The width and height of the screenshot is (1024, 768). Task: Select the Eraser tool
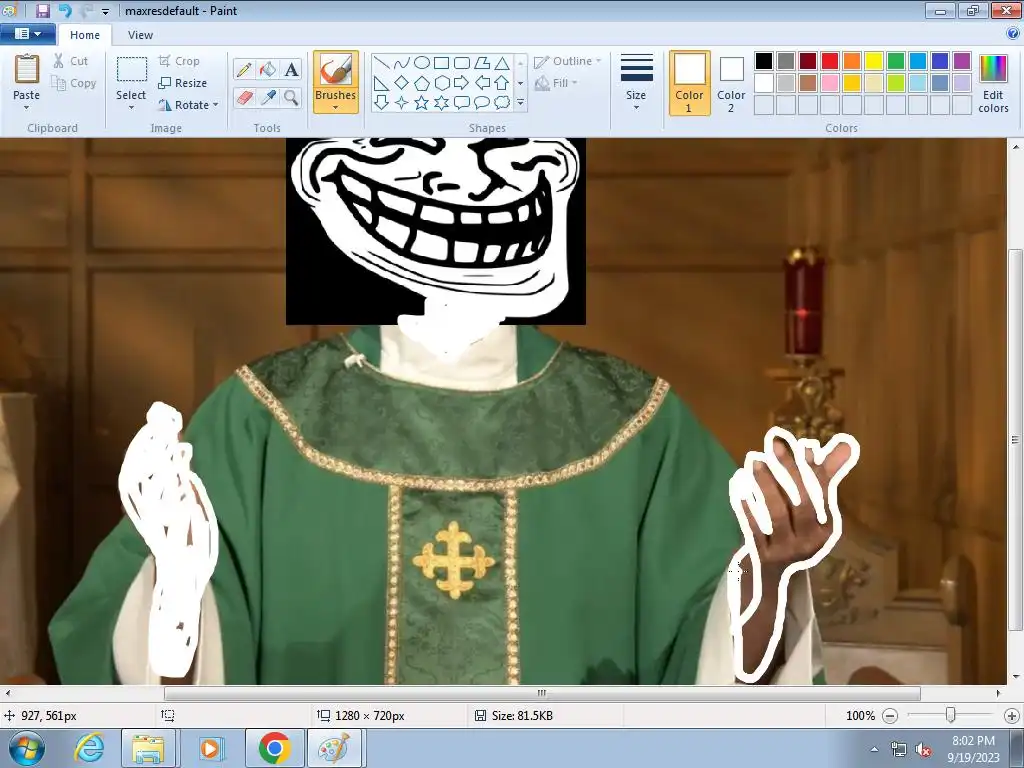pos(244,98)
